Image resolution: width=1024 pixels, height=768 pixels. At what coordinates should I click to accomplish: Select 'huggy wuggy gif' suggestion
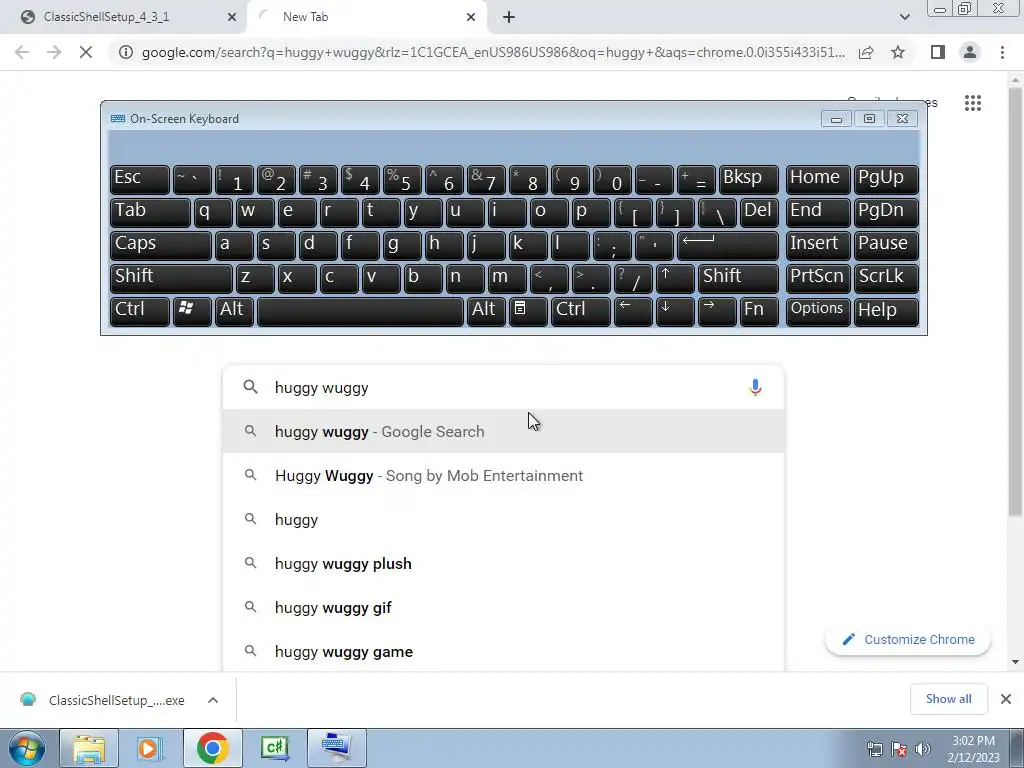pyautogui.click(x=503, y=607)
